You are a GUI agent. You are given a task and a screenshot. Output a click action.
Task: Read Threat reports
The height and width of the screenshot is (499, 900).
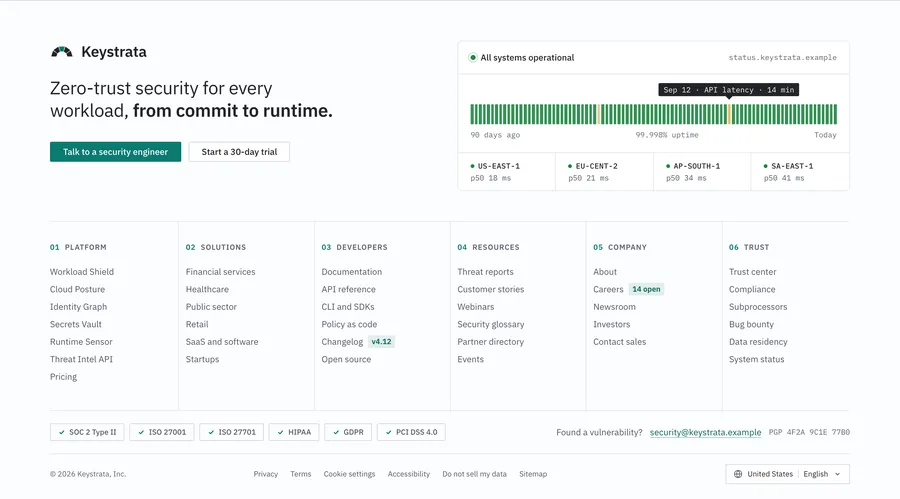[486, 272]
